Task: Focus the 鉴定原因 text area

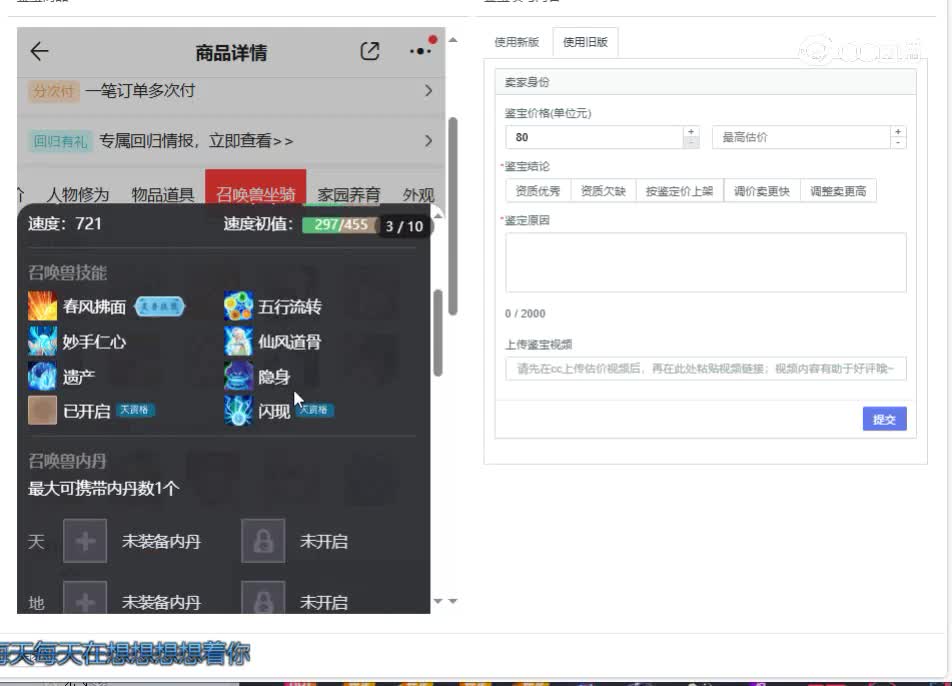Action: [x=706, y=262]
